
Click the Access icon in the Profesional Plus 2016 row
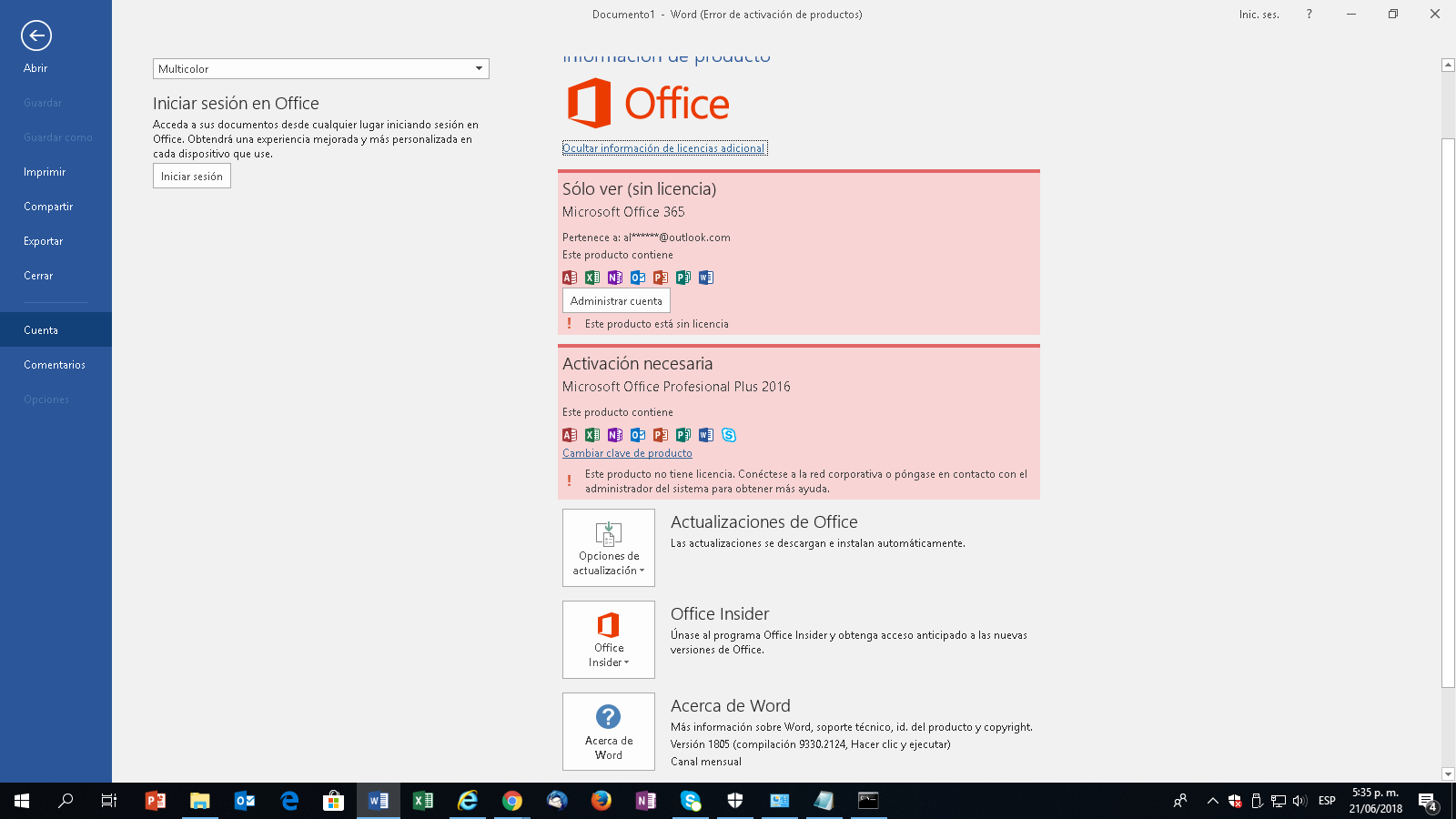coord(570,435)
